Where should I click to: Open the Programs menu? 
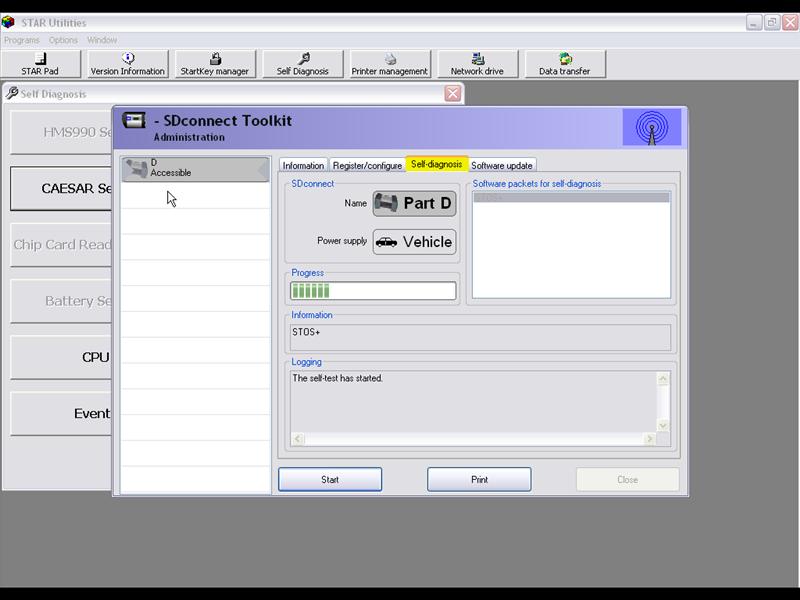tap(21, 40)
